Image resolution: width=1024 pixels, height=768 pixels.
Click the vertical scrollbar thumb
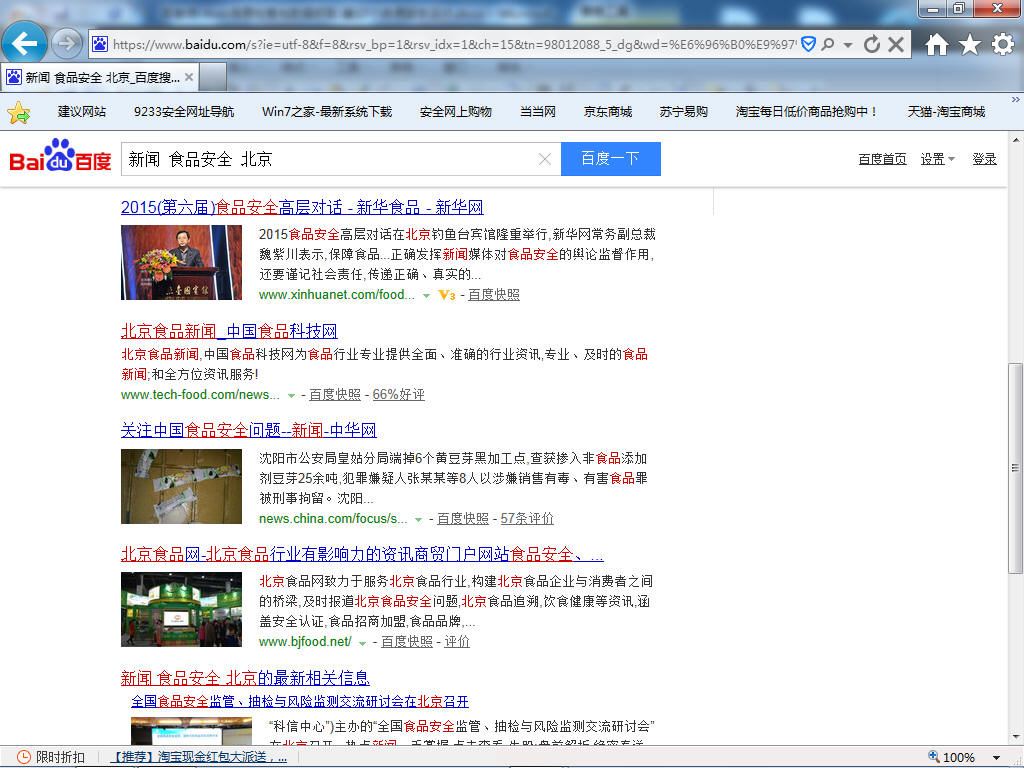(x=1016, y=468)
